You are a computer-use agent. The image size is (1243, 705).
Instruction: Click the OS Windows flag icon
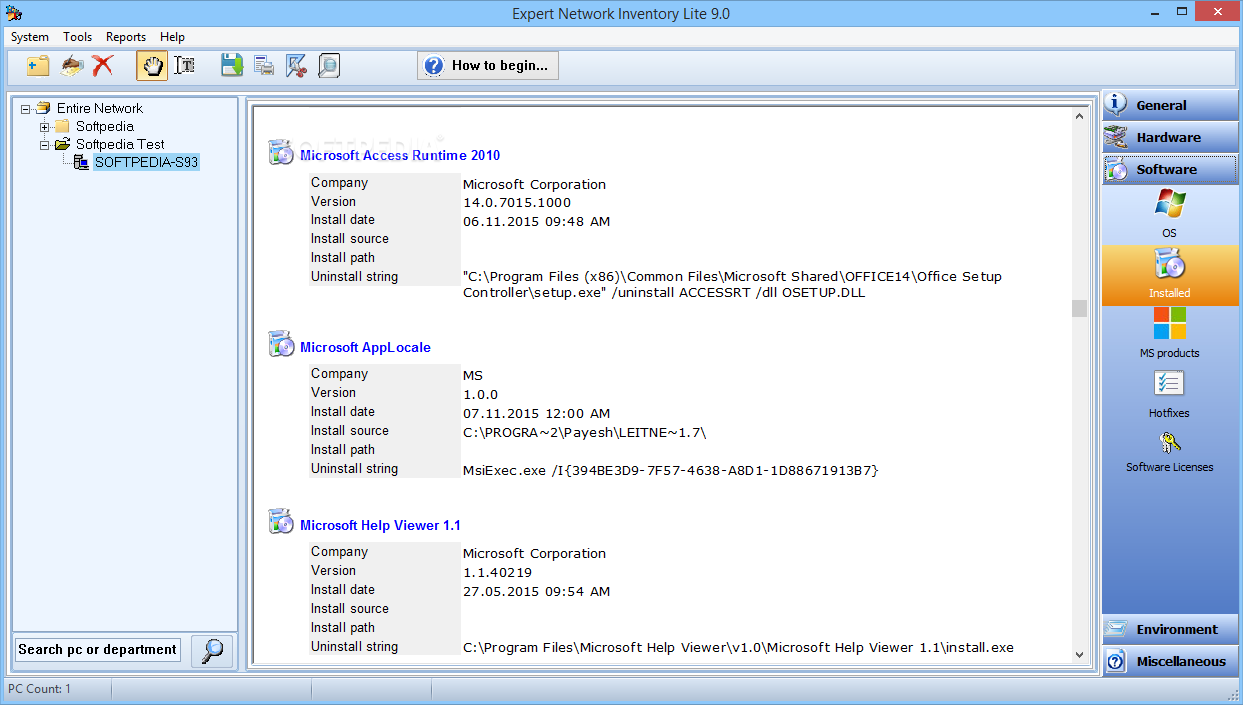click(x=1169, y=204)
